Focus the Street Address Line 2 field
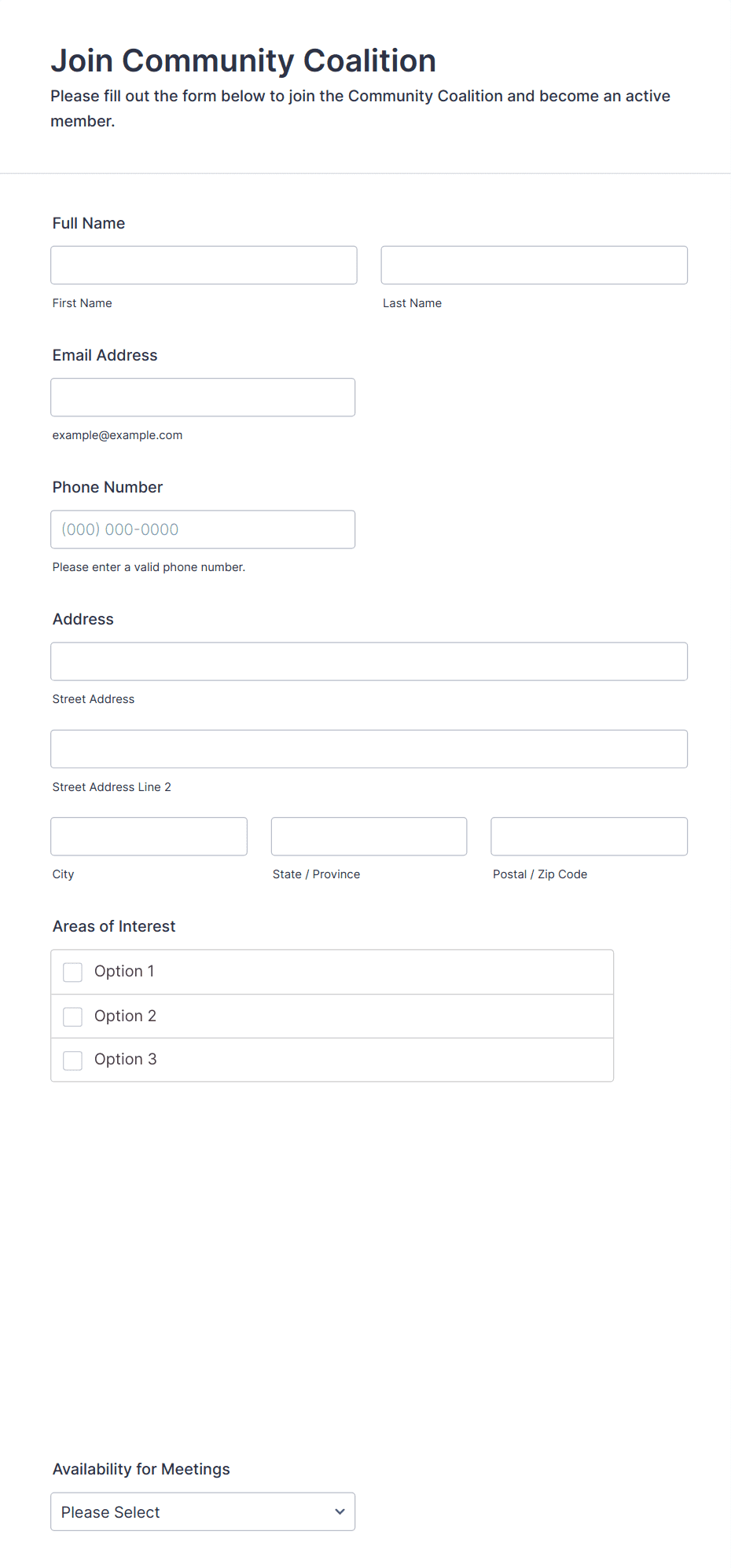The width and height of the screenshot is (731, 1568). click(x=369, y=749)
